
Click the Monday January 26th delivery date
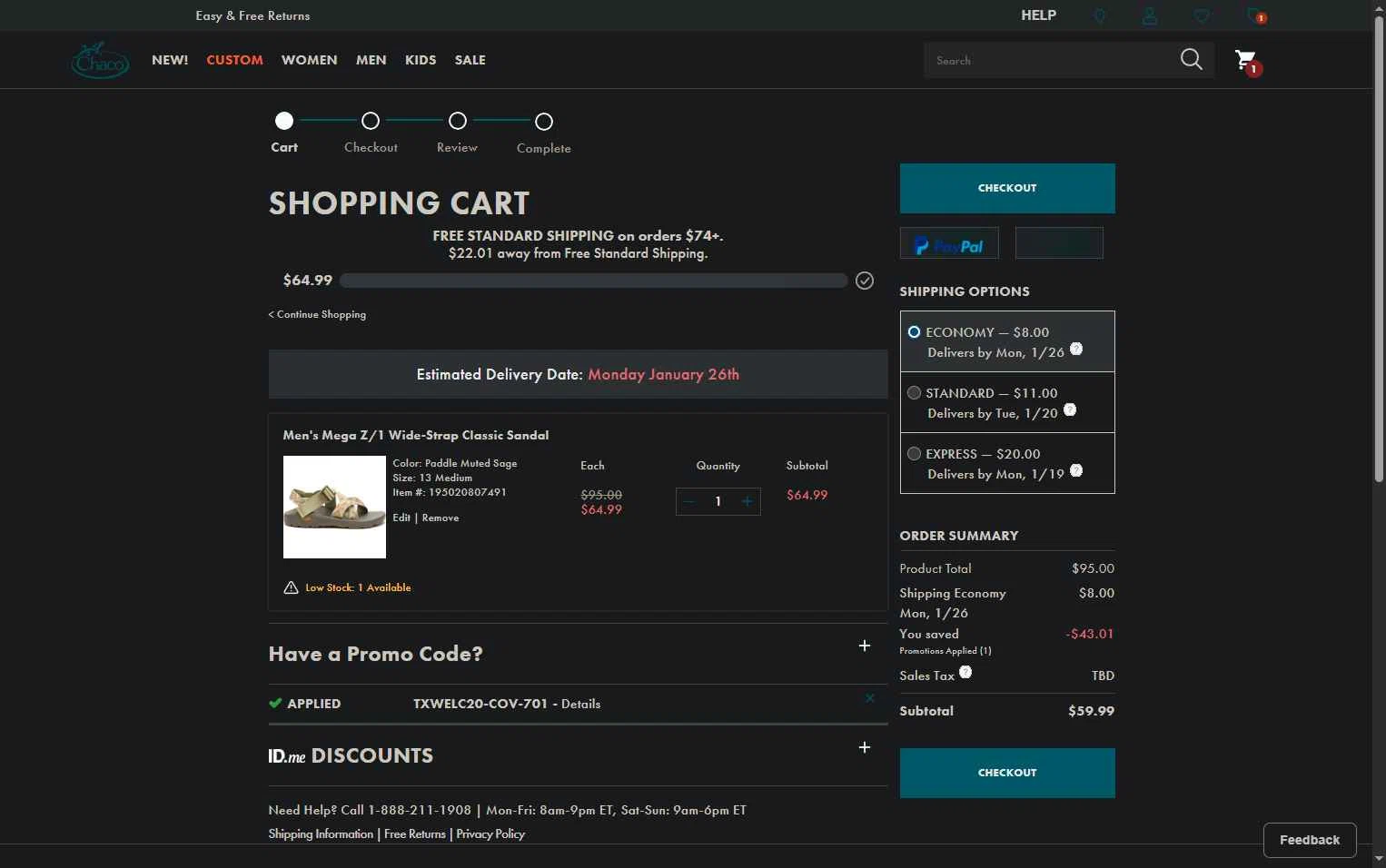coord(663,374)
